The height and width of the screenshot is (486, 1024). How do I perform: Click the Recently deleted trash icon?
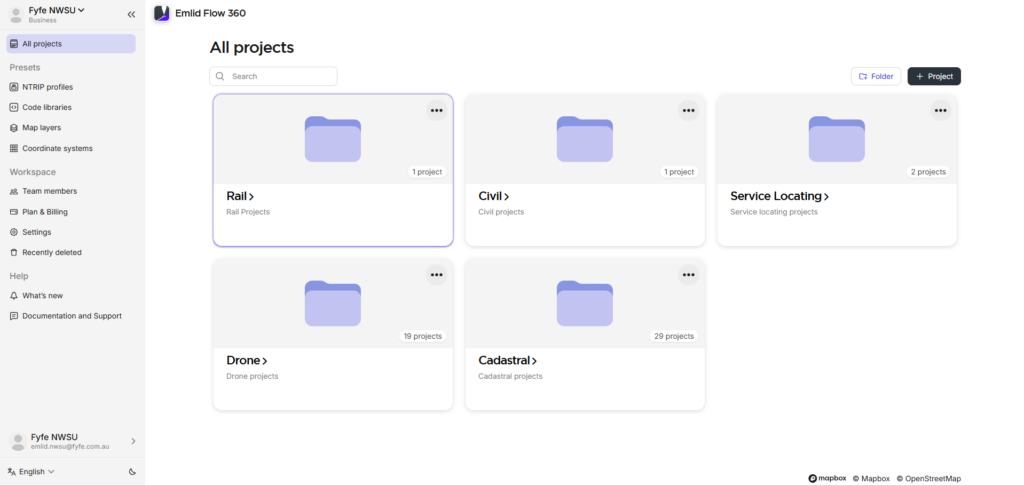(14, 252)
